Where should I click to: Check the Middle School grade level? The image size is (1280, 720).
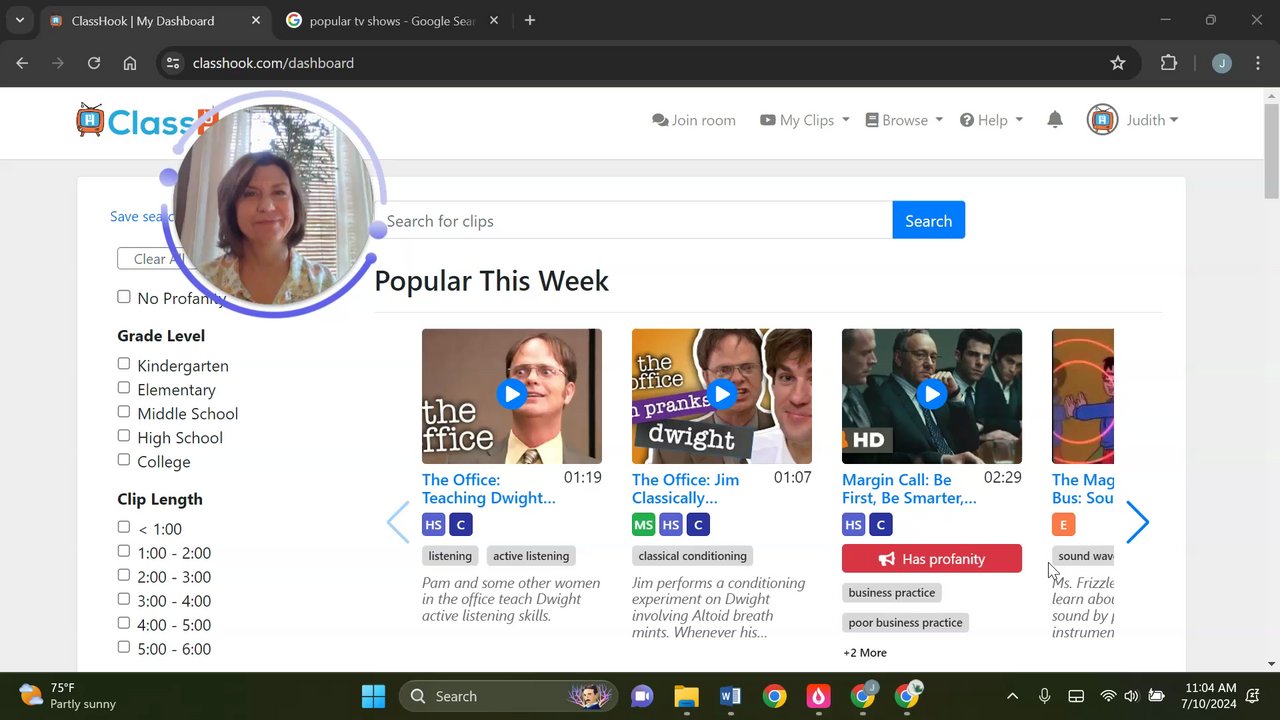coord(124,412)
